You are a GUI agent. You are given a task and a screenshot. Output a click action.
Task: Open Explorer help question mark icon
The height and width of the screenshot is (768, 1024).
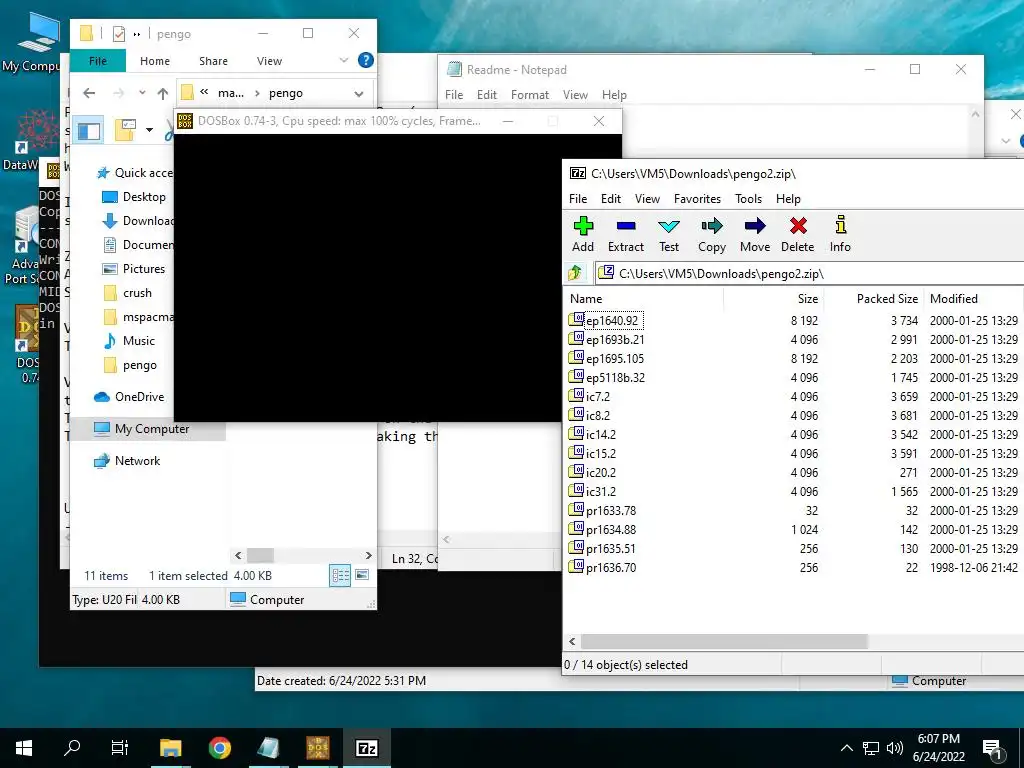pos(366,60)
